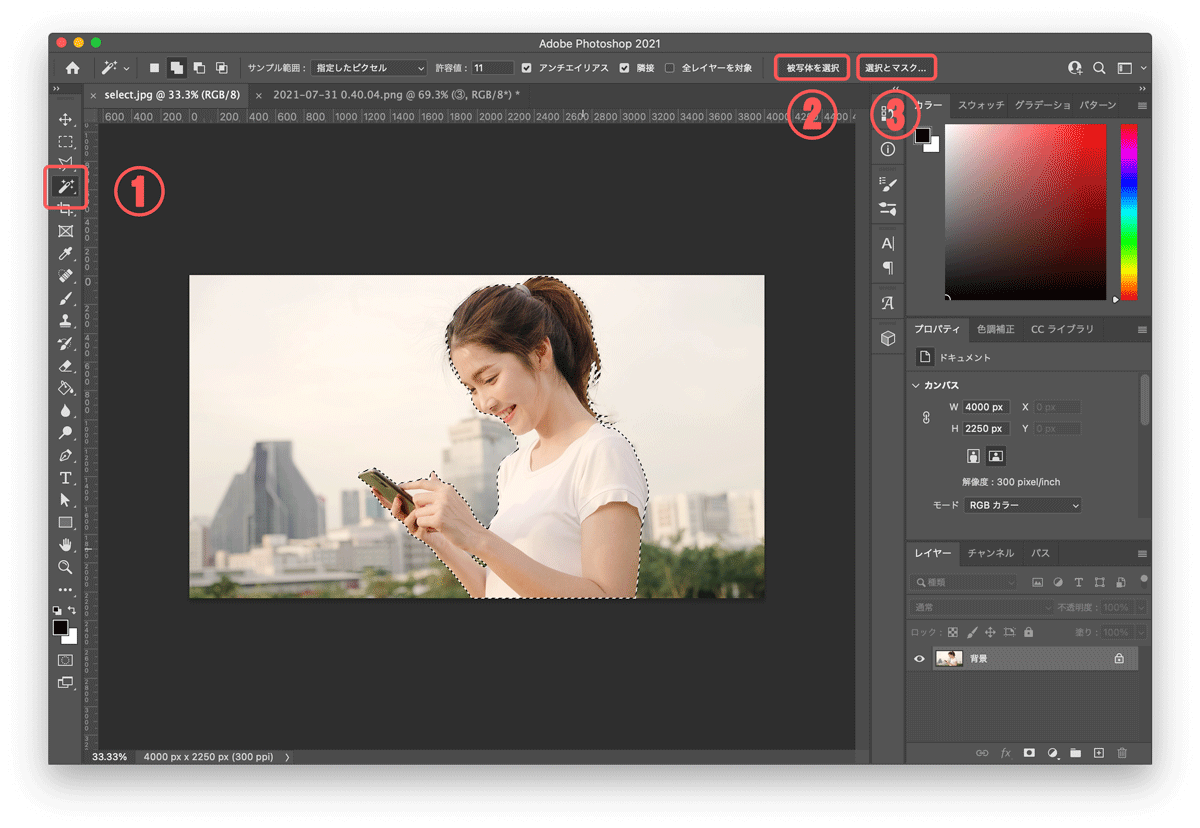1200x828 pixels.
Task: Enable the 全レイヤーを対象 checkbox
Action: [x=670, y=68]
